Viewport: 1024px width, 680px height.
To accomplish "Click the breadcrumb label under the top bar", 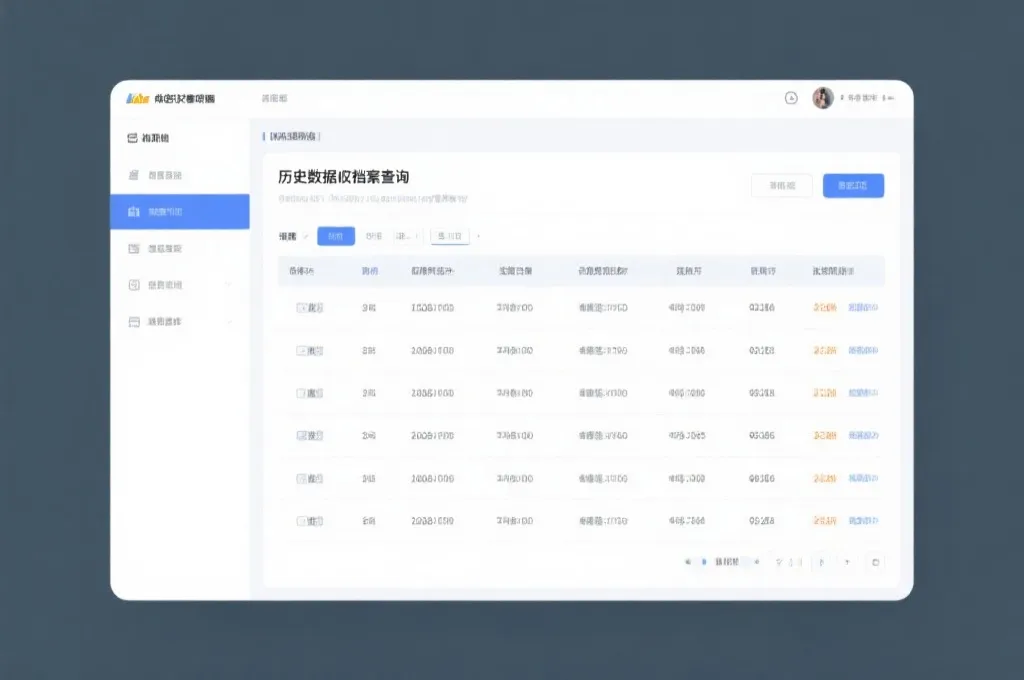I will 291,137.
